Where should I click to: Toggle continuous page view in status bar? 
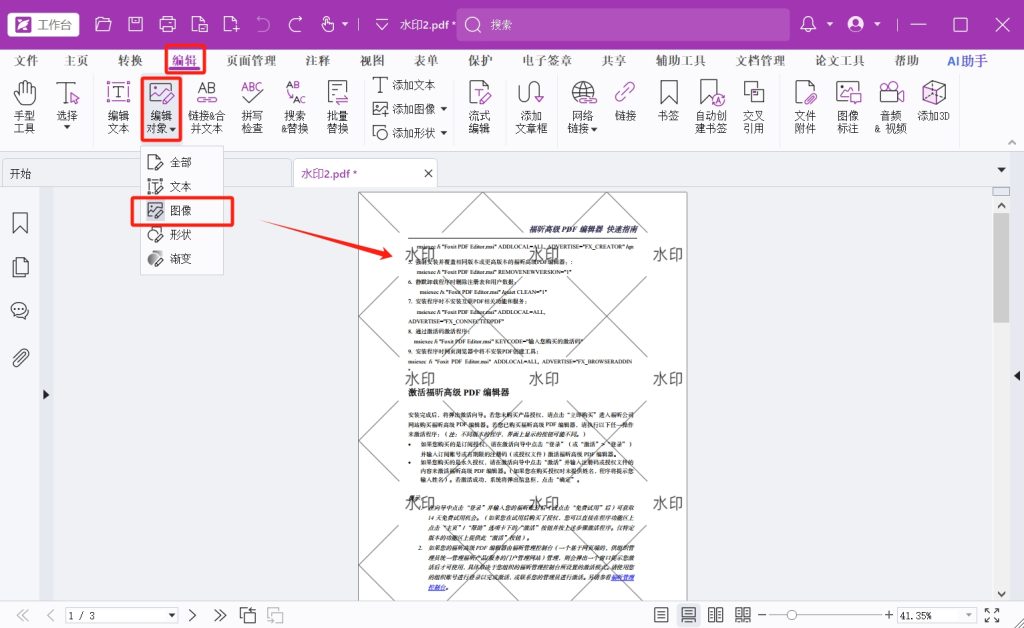(x=688, y=614)
